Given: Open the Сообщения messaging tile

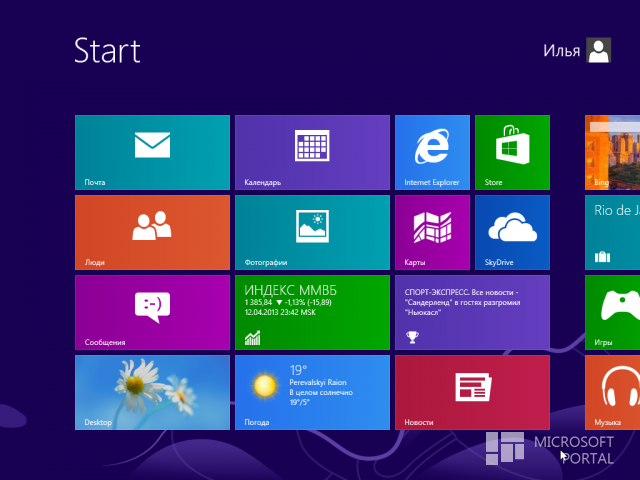Looking at the screenshot, I should [152, 312].
